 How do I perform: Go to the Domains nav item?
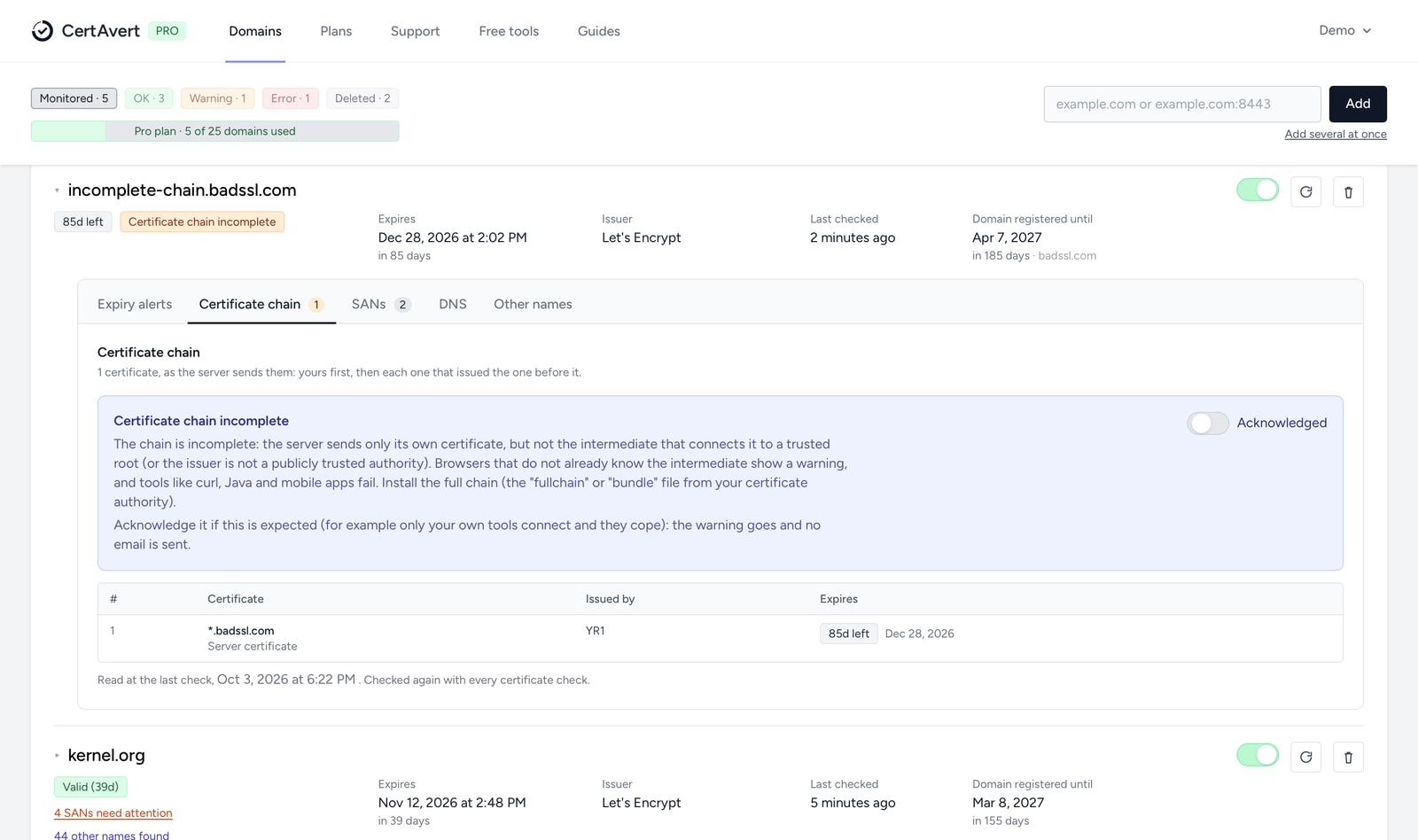[255, 31]
